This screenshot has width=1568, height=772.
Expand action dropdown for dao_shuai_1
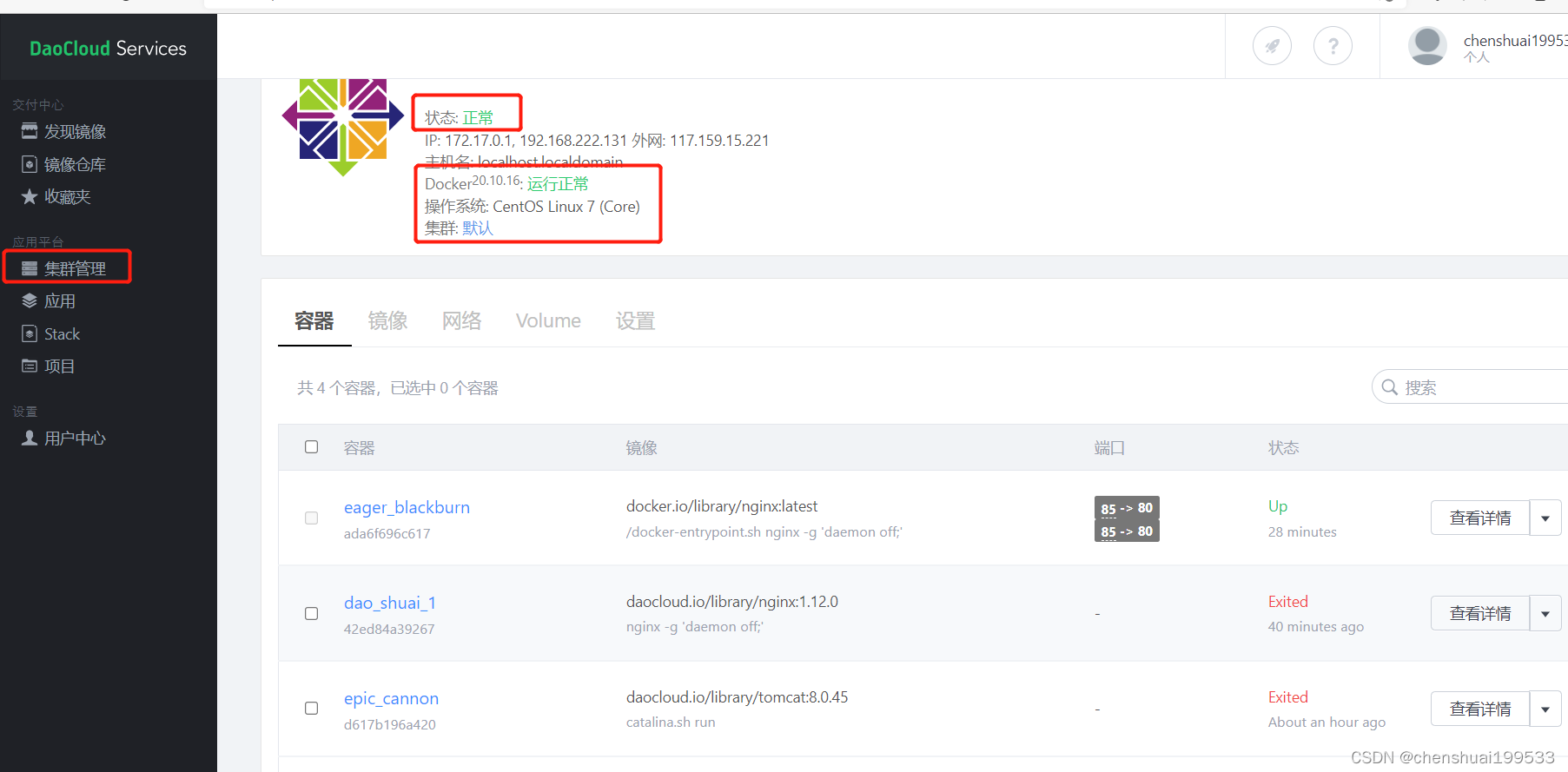(1545, 614)
